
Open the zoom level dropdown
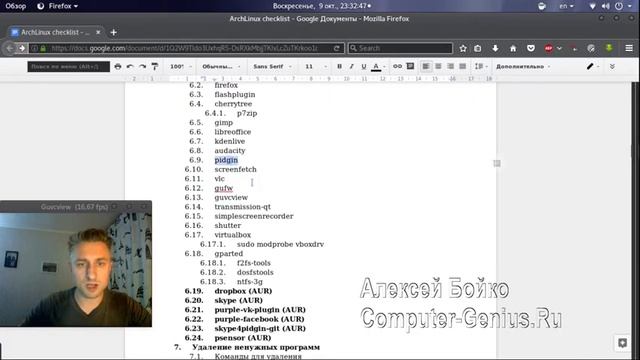click(x=181, y=67)
